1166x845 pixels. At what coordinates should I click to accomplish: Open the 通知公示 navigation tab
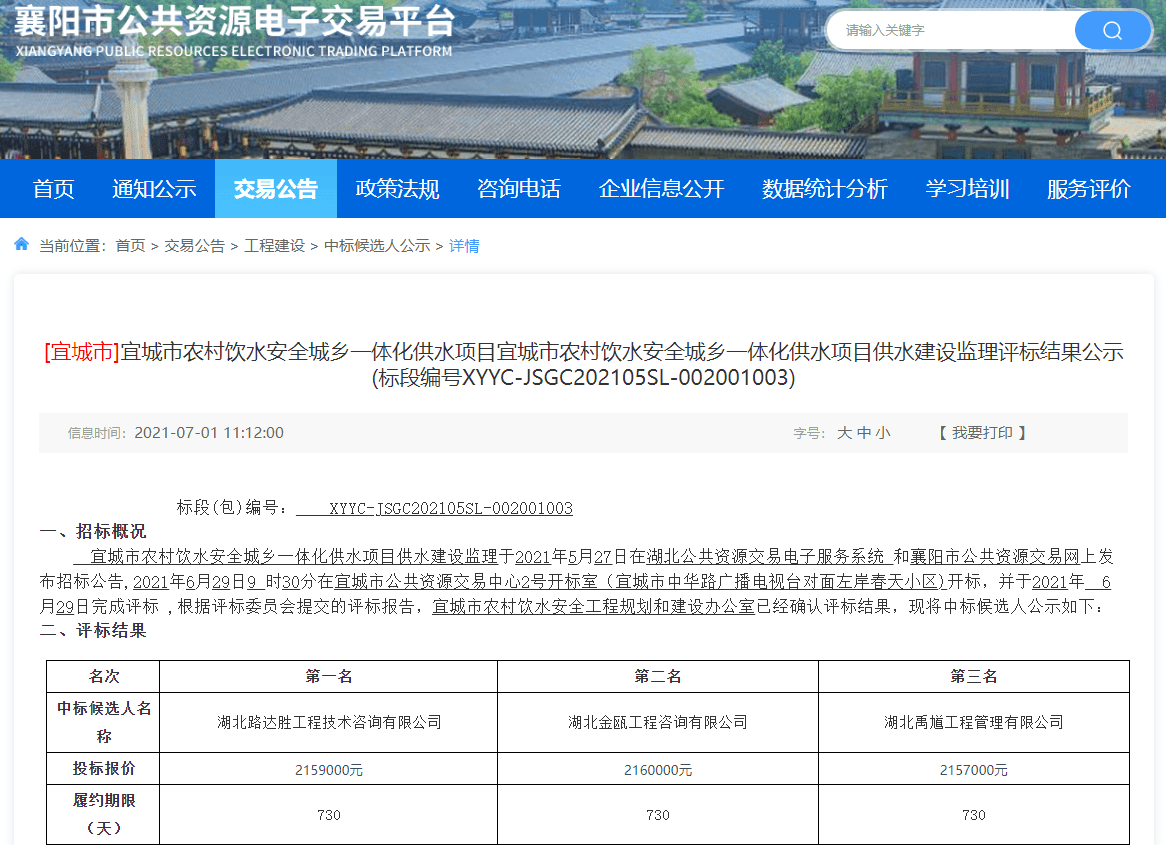click(x=154, y=189)
